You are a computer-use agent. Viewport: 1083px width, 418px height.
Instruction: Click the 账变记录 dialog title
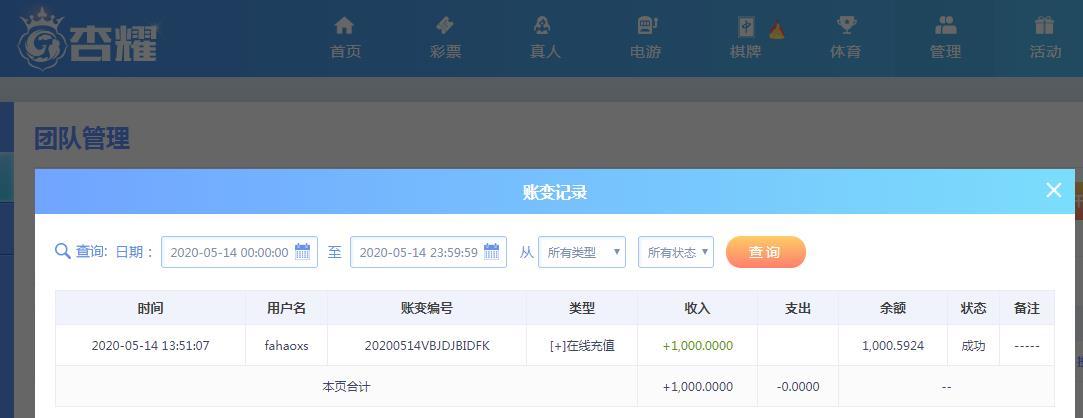pos(555,192)
